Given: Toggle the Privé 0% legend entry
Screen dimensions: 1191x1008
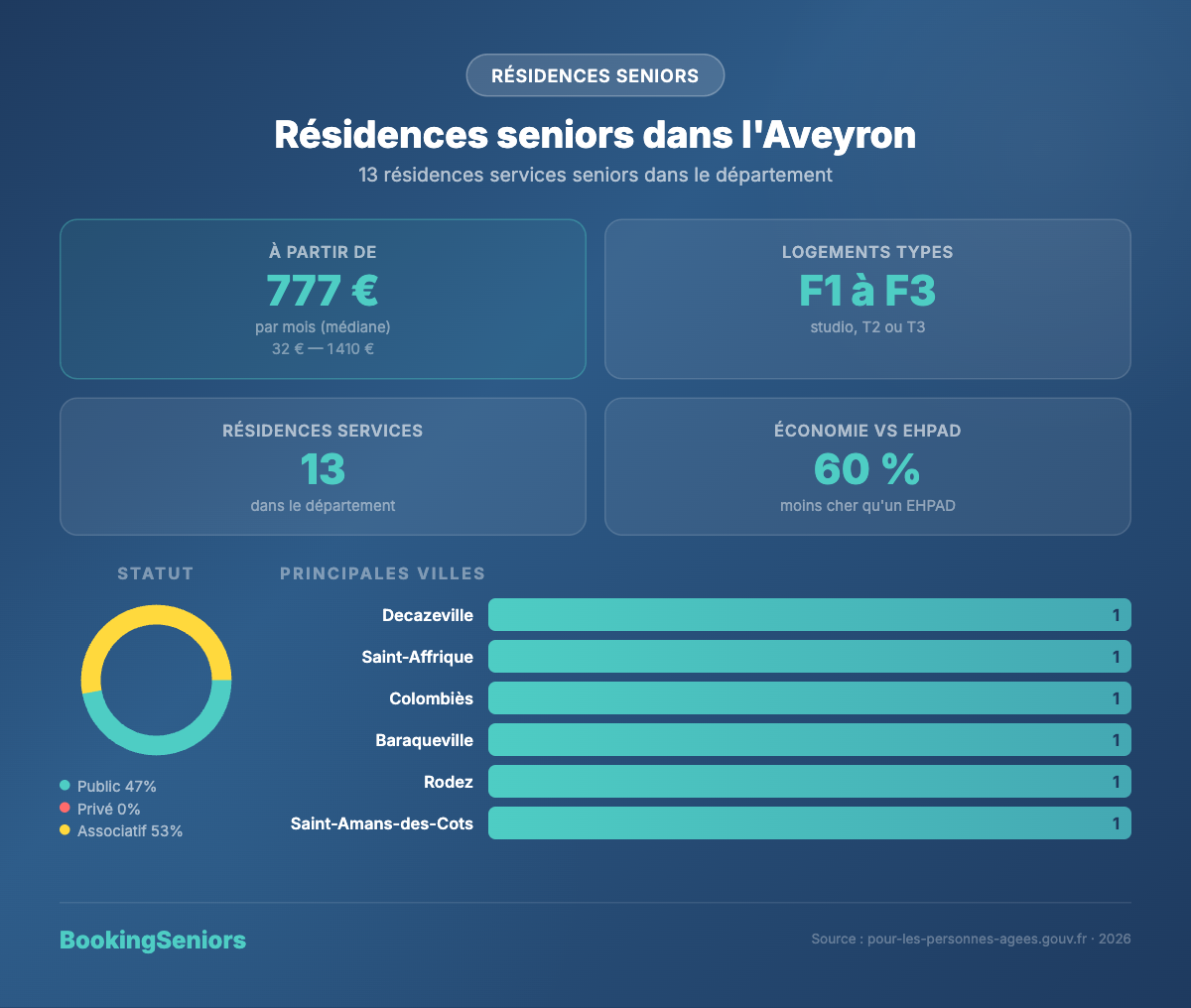Looking at the screenshot, I should (x=107, y=809).
